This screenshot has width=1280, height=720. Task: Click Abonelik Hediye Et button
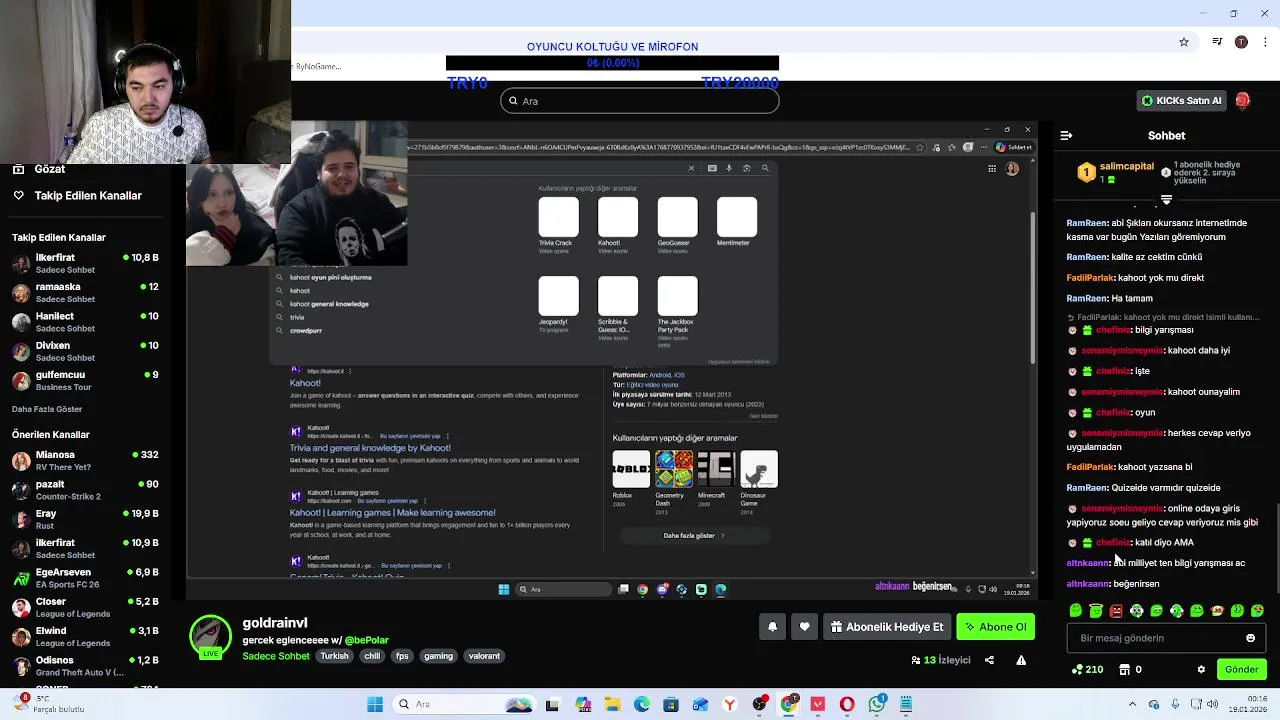point(887,627)
